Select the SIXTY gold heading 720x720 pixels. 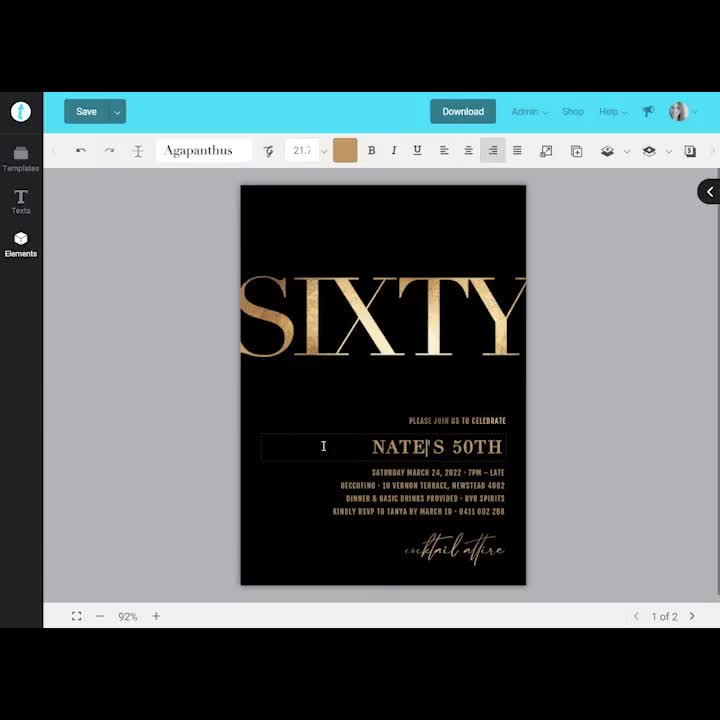point(383,316)
